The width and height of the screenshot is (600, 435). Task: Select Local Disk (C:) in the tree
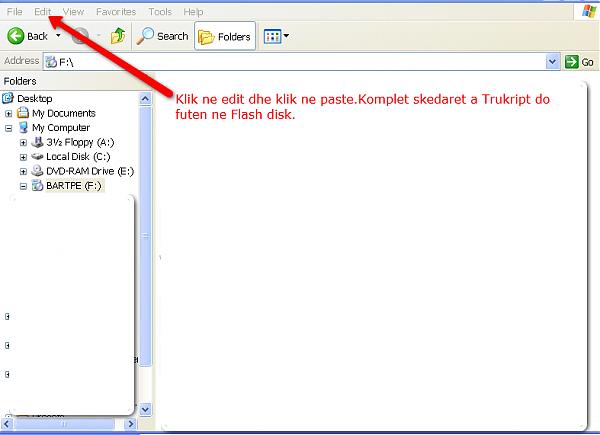coord(78,157)
